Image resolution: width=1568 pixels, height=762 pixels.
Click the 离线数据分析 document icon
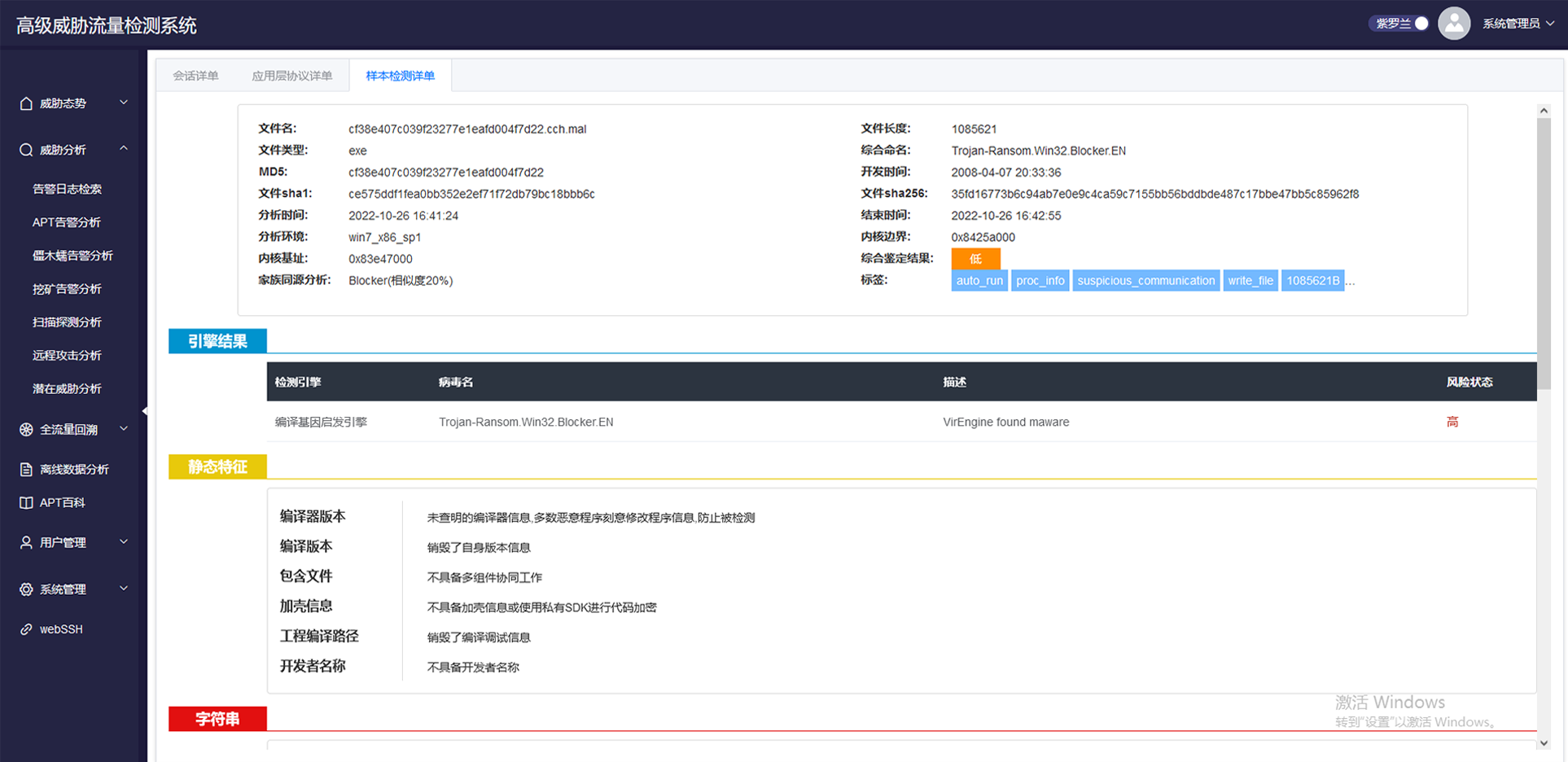coord(26,469)
